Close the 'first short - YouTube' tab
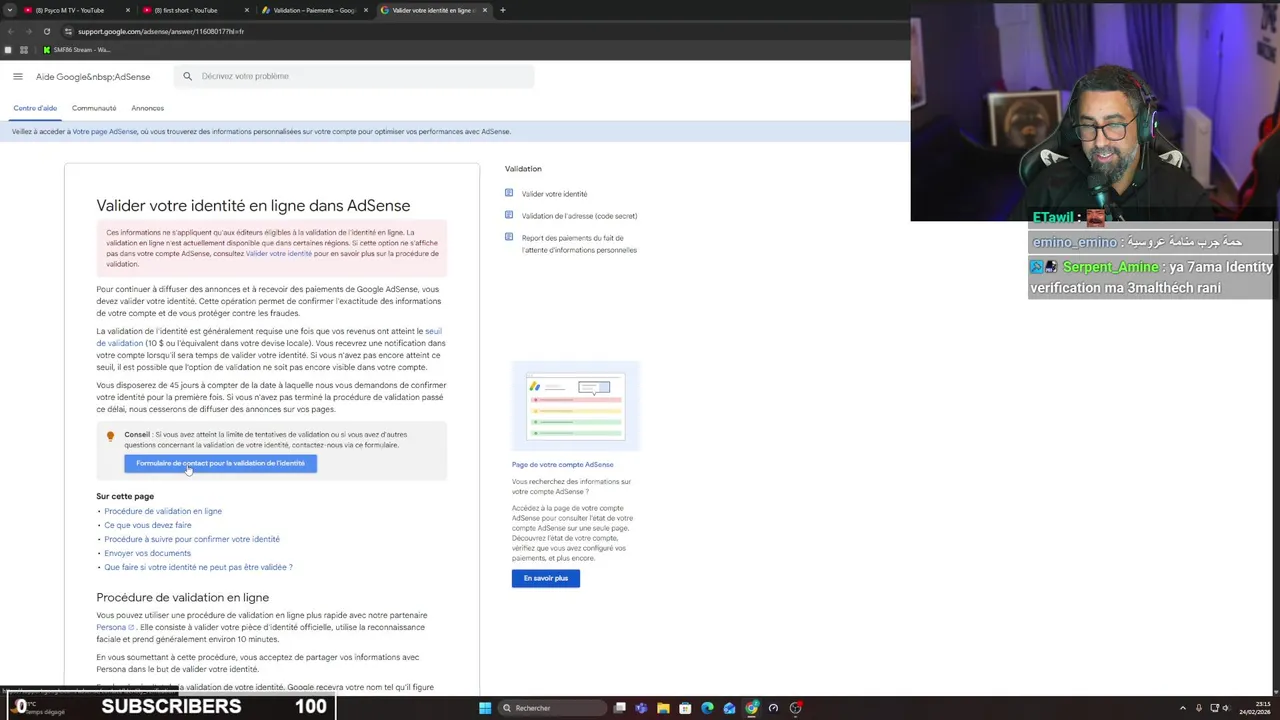 (247, 10)
